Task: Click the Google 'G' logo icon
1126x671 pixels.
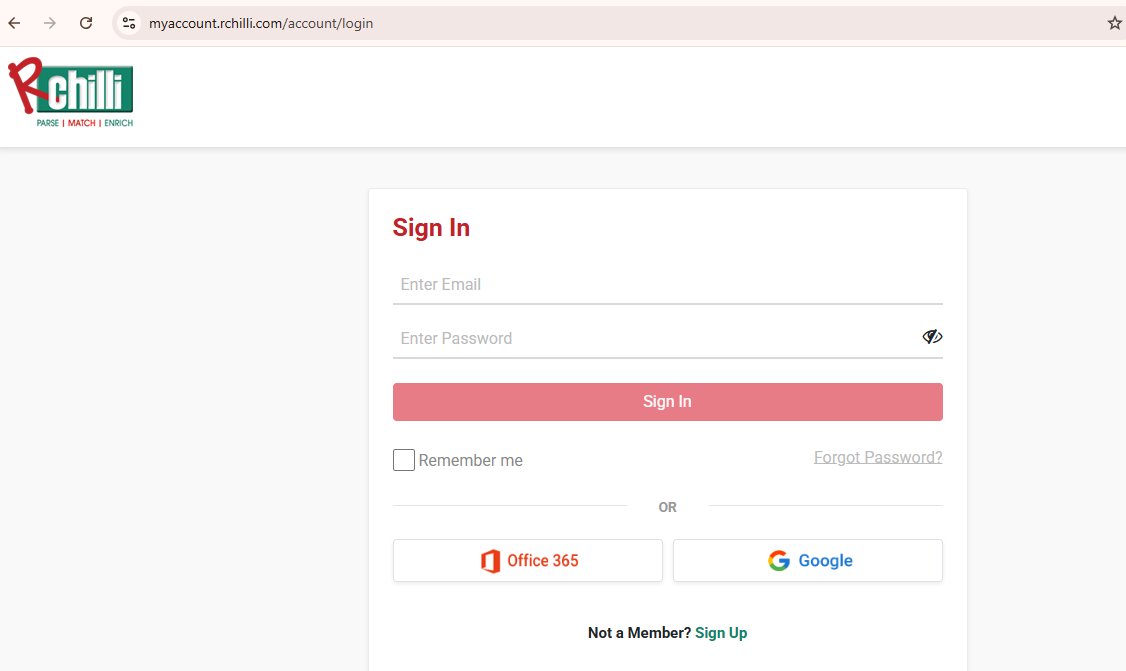Action: [779, 561]
